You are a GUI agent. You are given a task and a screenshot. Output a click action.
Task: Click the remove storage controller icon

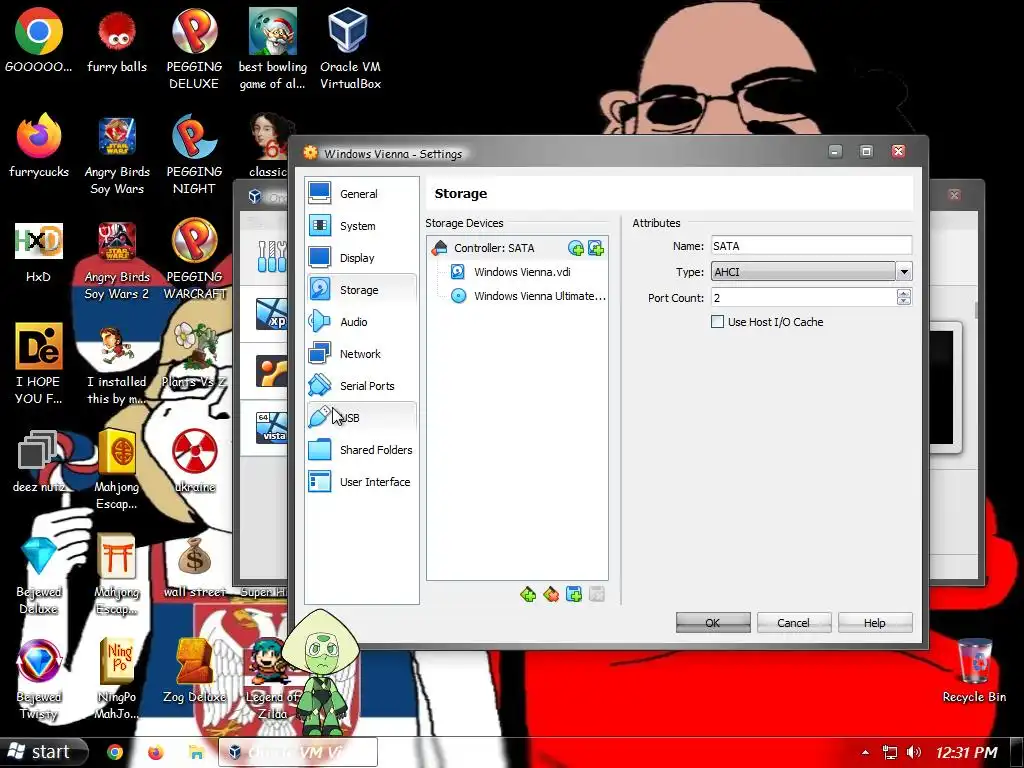point(551,594)
